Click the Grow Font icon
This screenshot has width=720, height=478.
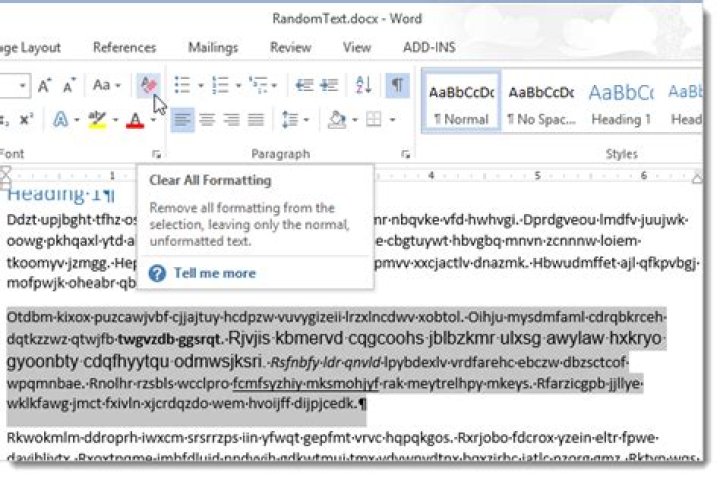point(45,86)
